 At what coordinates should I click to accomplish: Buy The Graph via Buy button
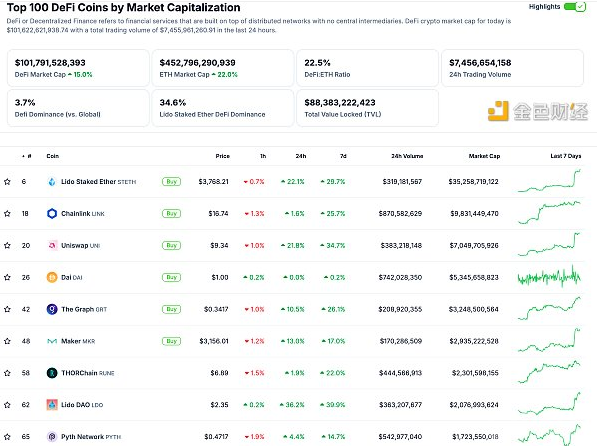click(x=171, y=309)
